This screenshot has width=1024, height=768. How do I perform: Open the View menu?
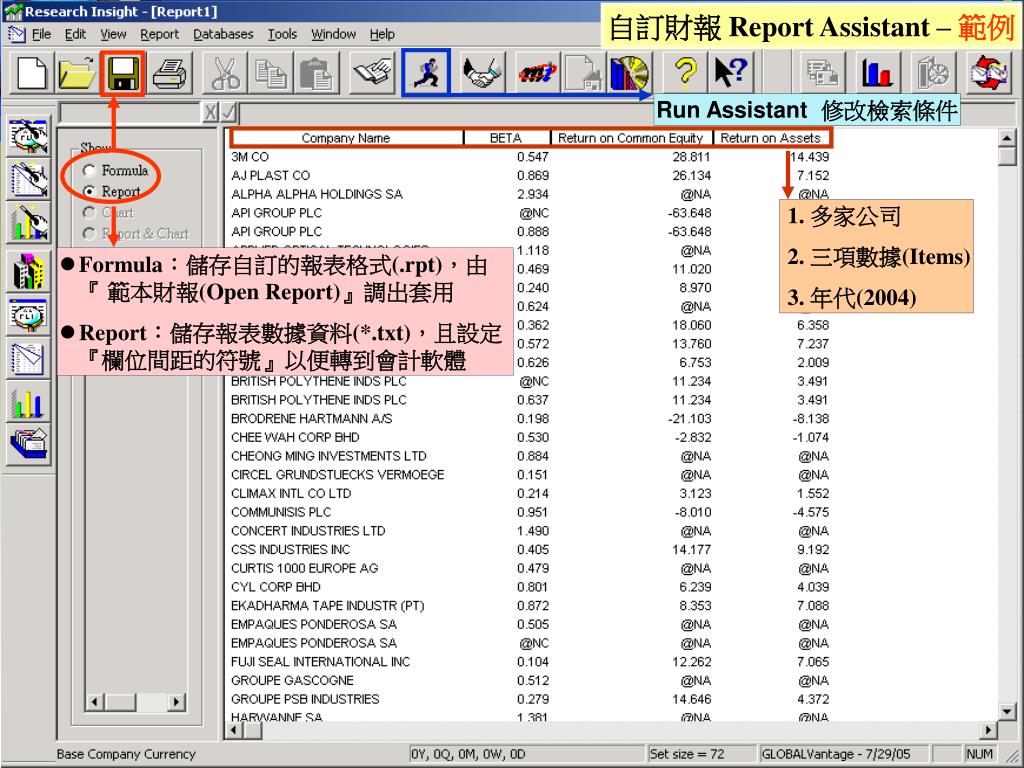(113, 34)
